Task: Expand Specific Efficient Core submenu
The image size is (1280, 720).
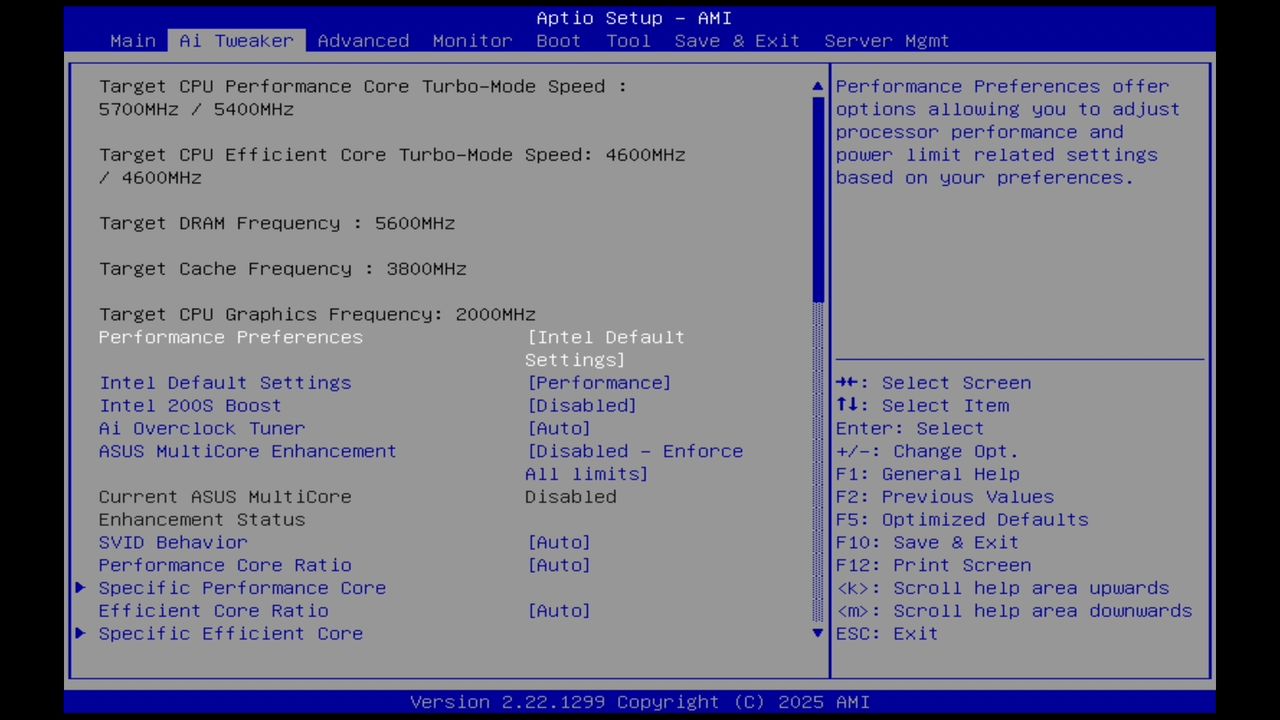Action: coord(231,633)
